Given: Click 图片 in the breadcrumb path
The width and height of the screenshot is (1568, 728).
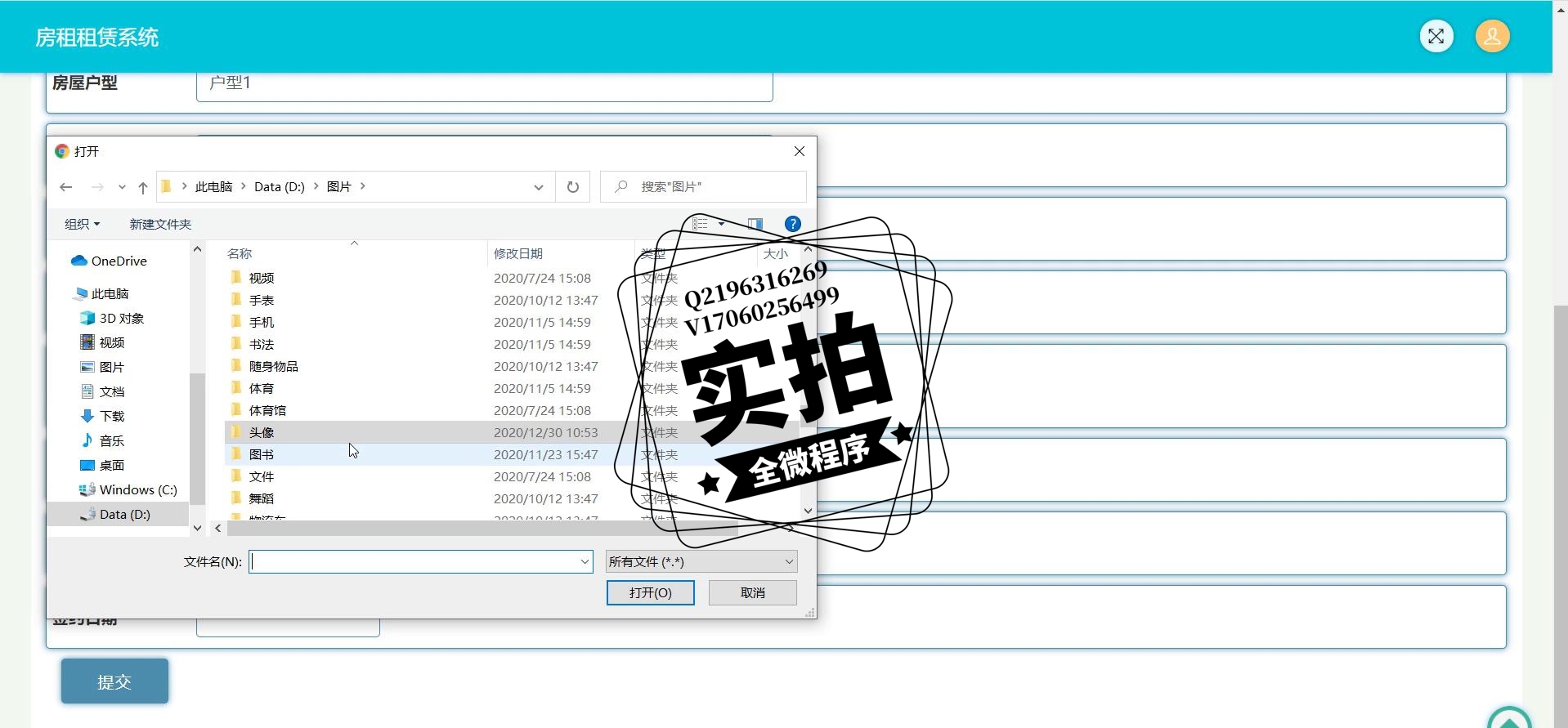Looking at the screenshot, I should click(338, 187).
